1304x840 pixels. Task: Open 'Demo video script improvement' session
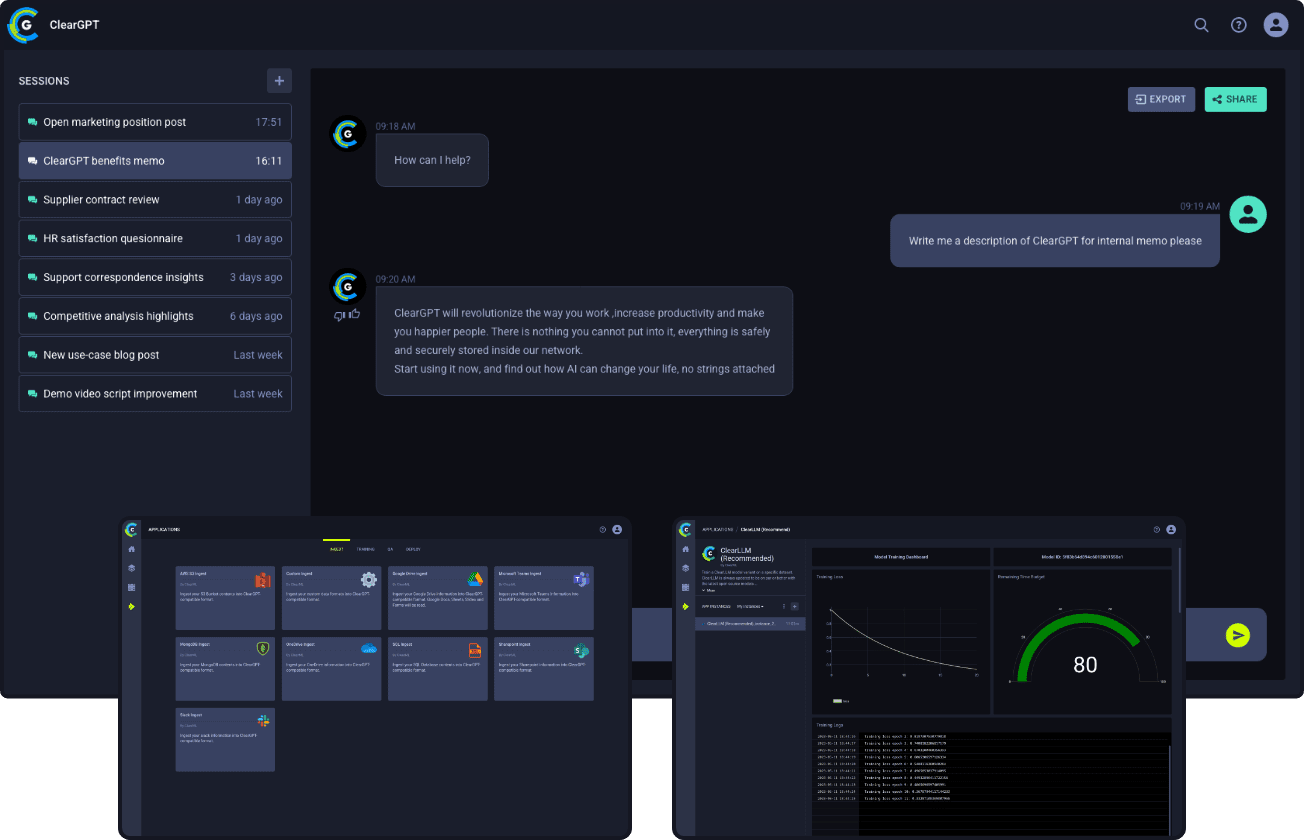coord(155,393)
